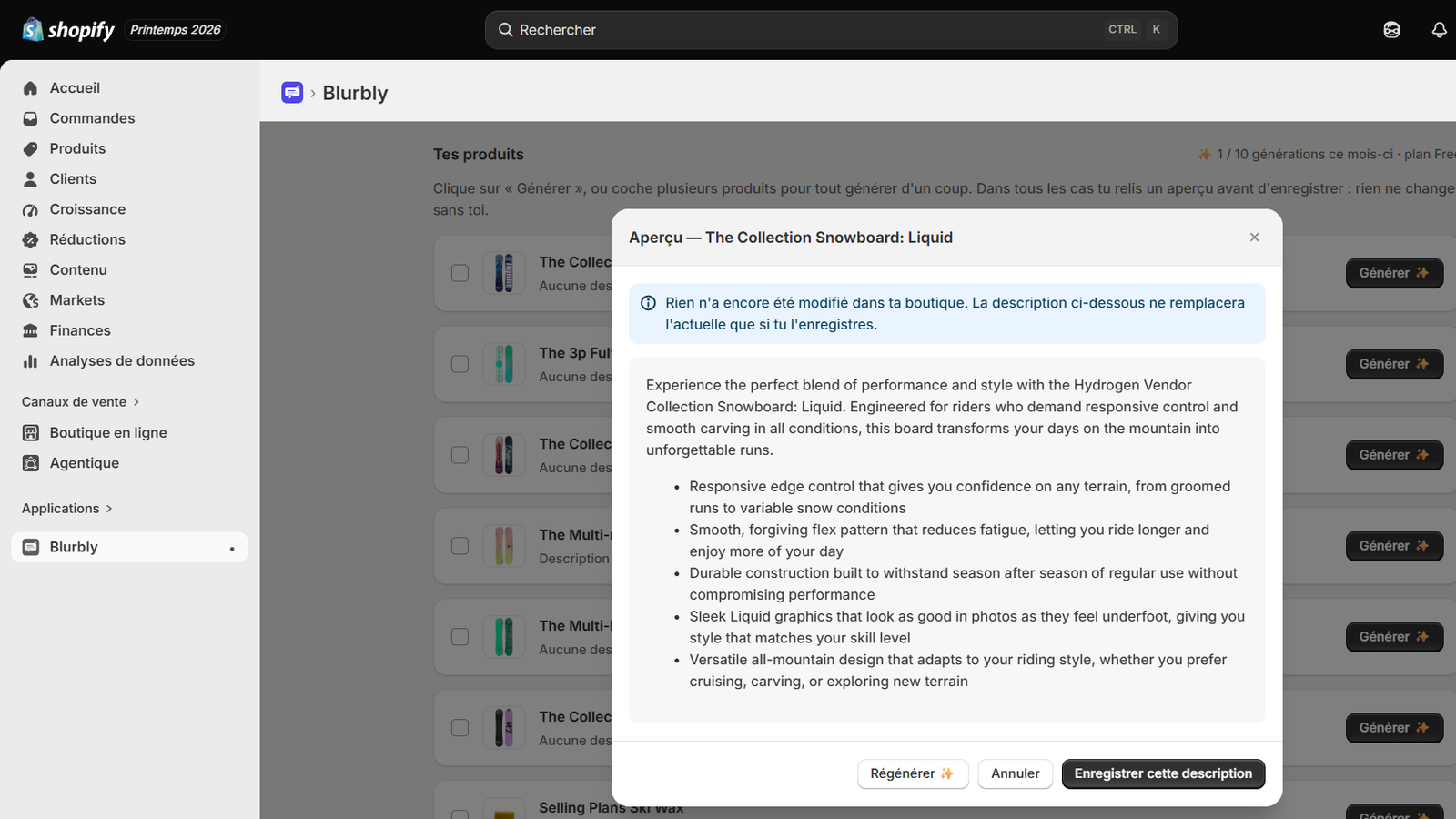Open Finances in the navigation
Screen dimensions: 1456x819
[x=129, y=330]
